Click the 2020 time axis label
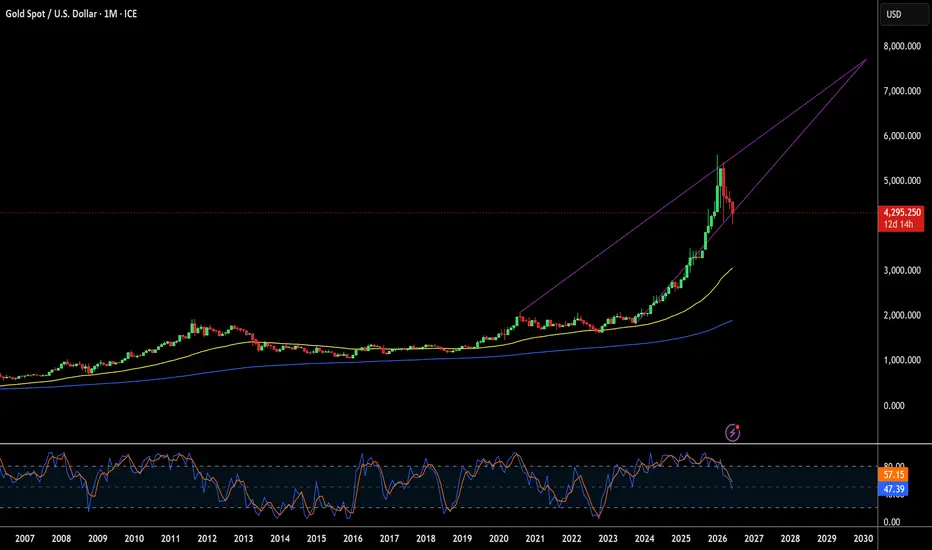The image size is (932, 550). pos(499,538)
